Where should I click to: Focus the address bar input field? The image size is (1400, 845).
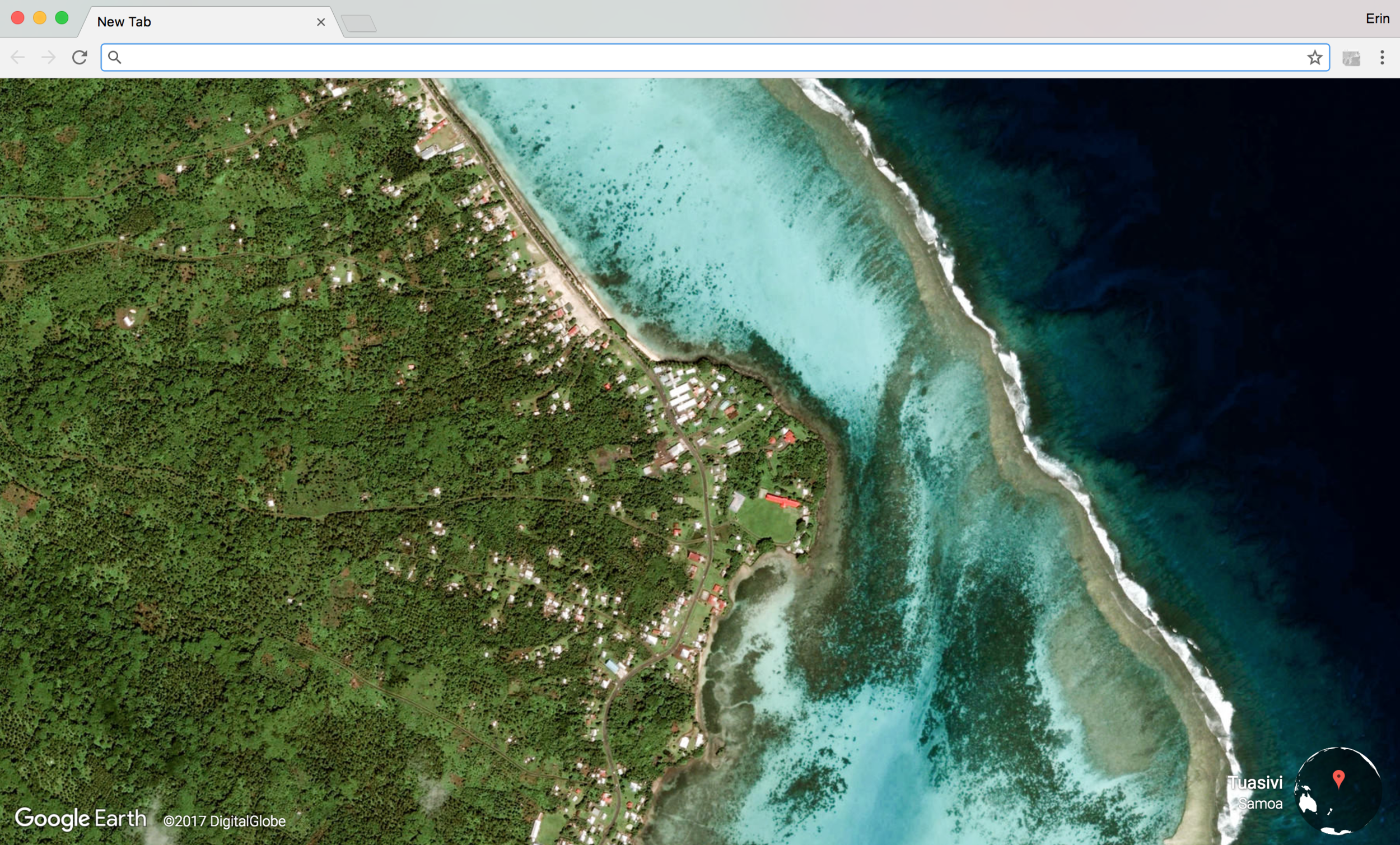(x=682, y=57)
